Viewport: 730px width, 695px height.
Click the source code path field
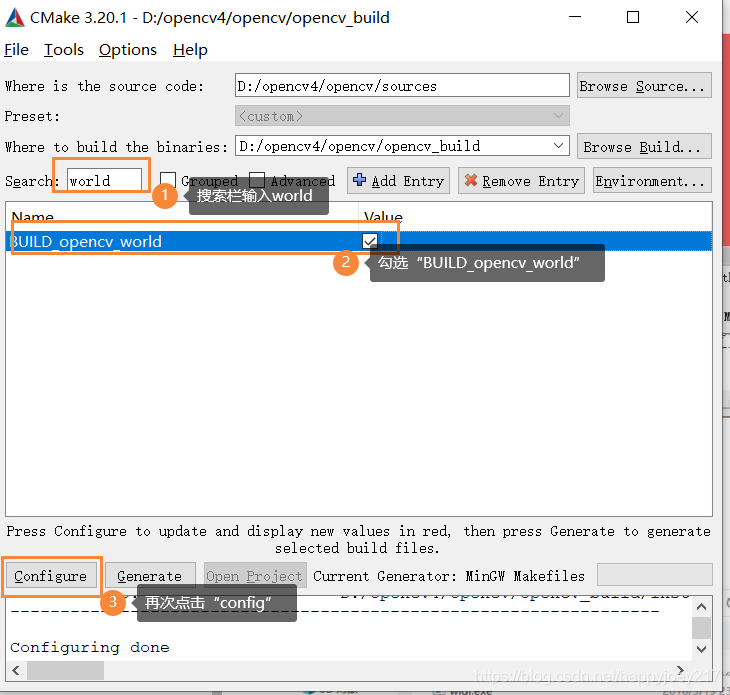[x=402, y=85]
